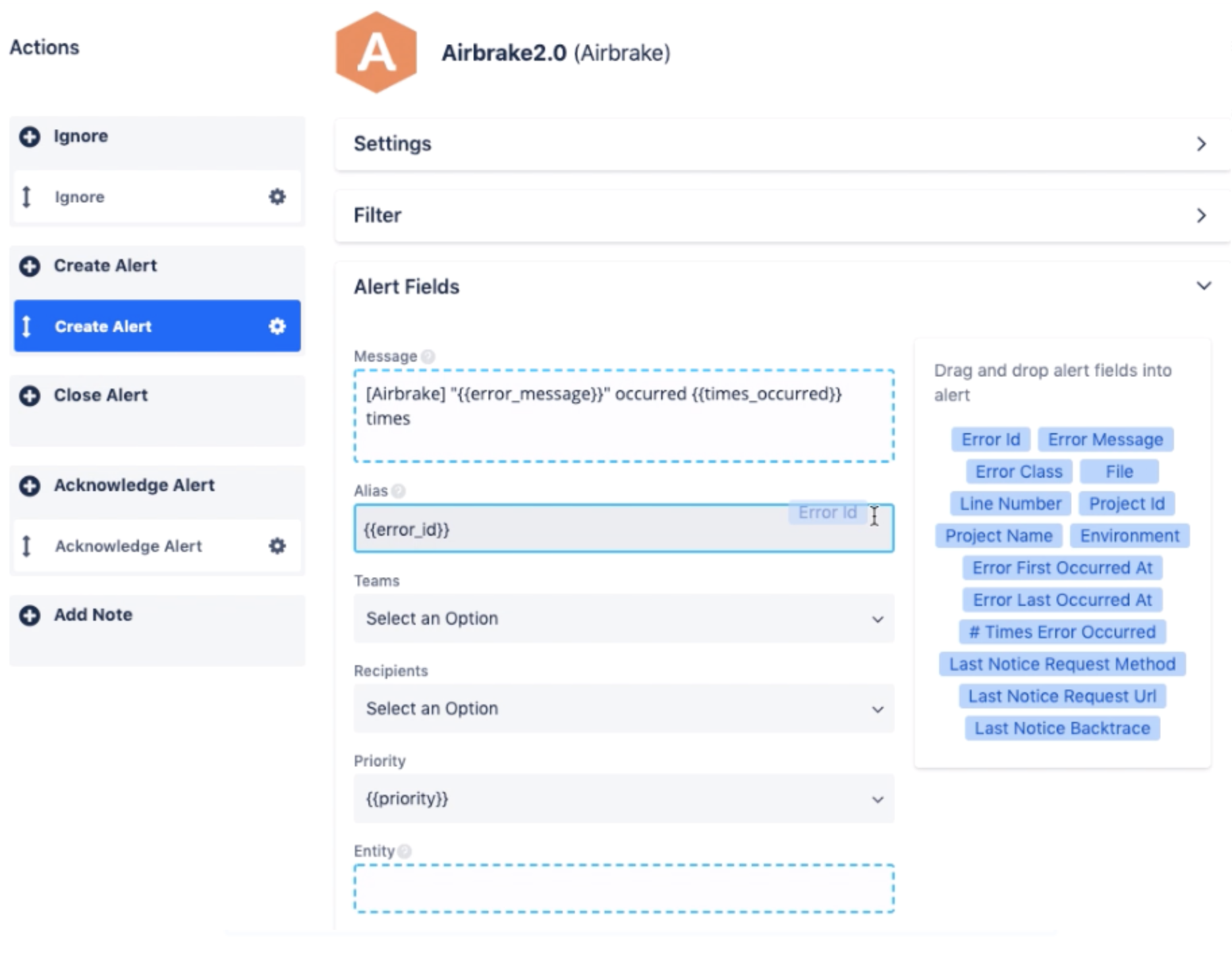Click the Environment field tag

(1129, 536)
